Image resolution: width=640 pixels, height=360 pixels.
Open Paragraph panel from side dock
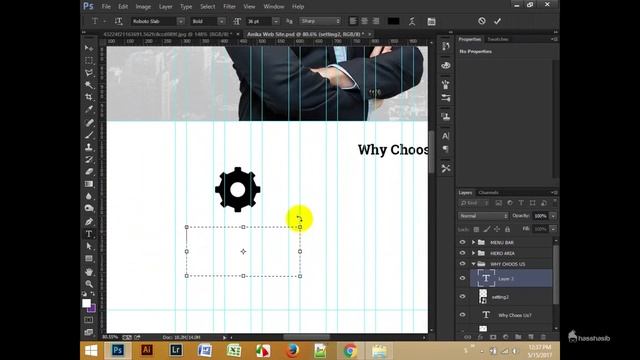pyautogui.click(x=445, y=149)
